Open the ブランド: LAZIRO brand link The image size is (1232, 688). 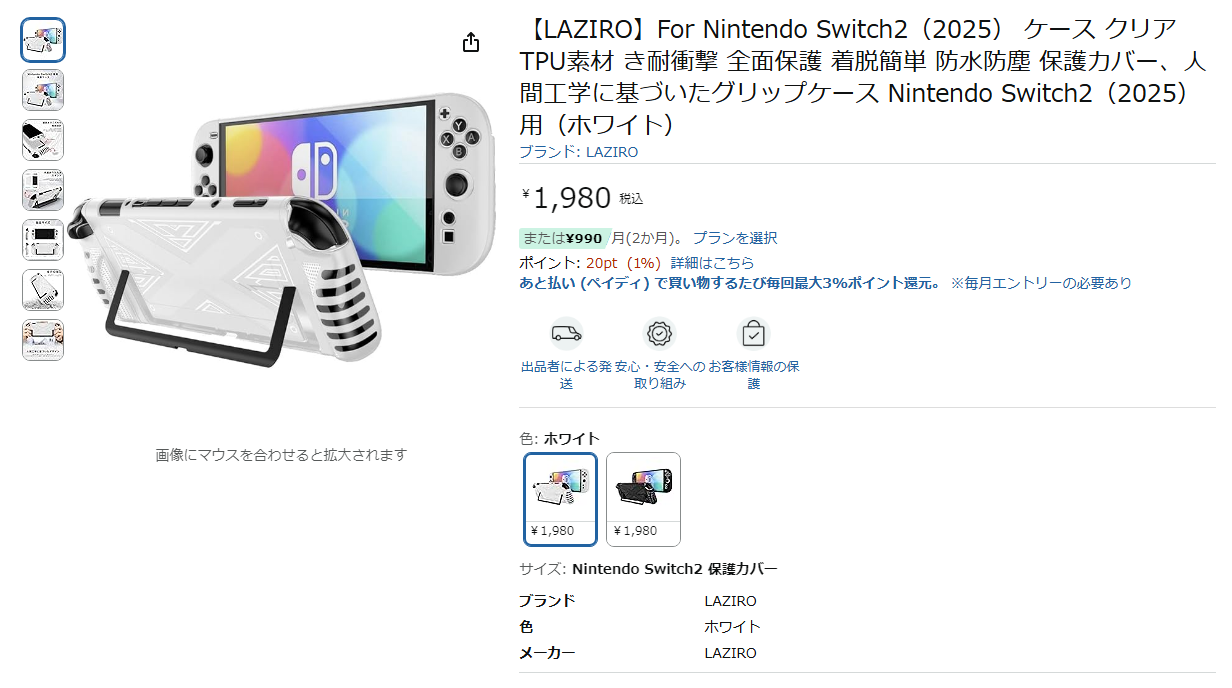(x=578, y=152)
